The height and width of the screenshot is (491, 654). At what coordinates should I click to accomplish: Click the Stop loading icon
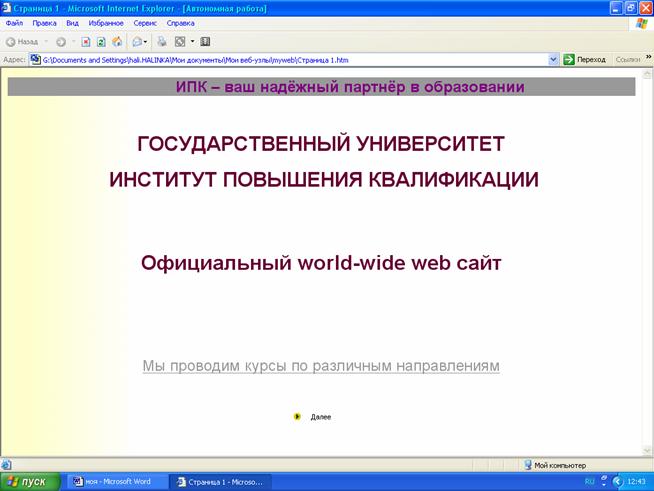[87, 42]
